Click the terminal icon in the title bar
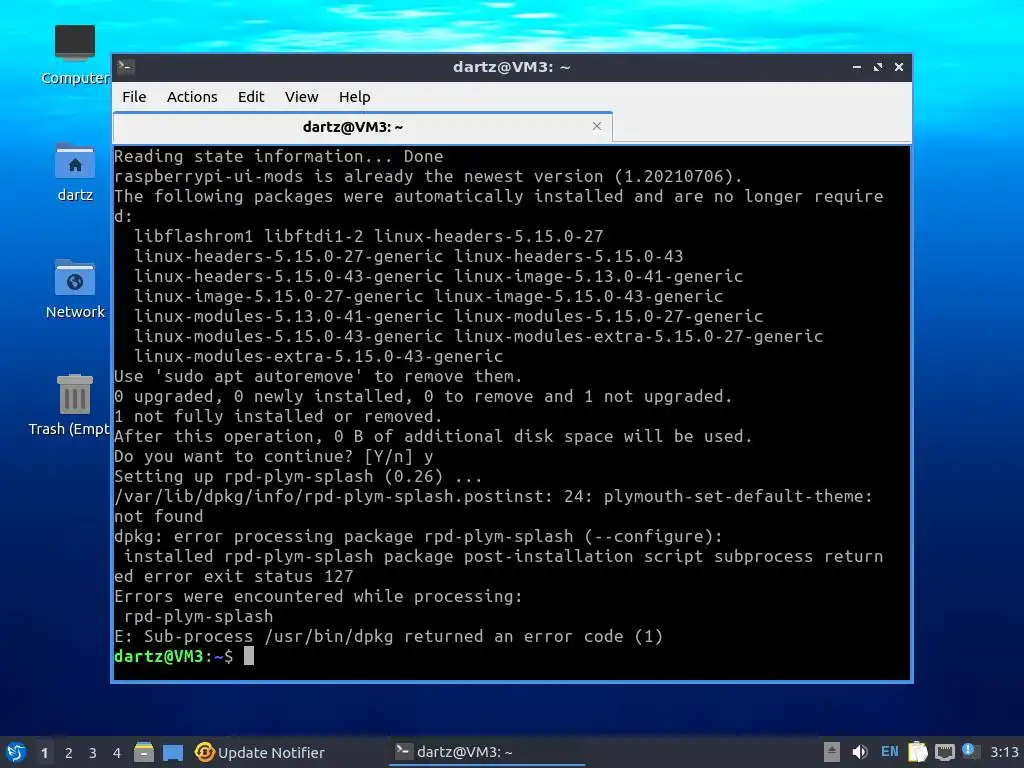1024x768 pixels. coord(126,66)
